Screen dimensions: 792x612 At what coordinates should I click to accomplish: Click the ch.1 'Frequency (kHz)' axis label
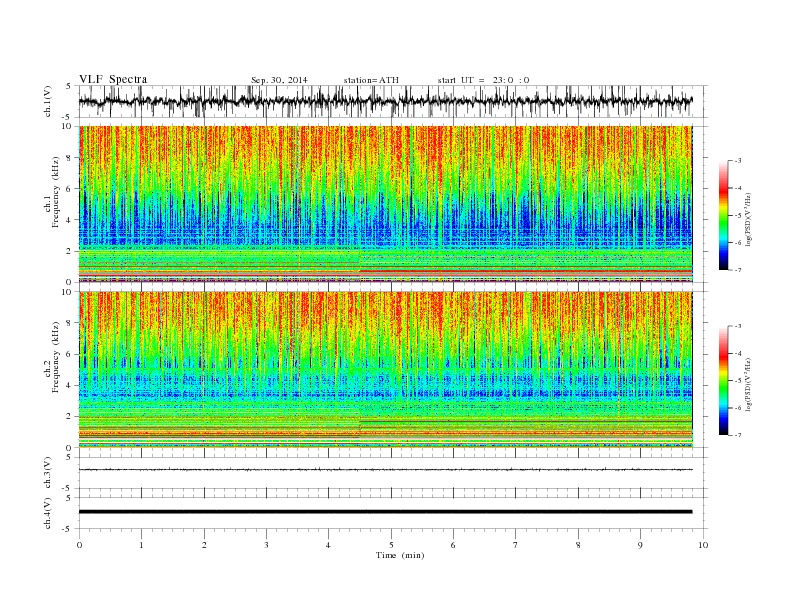(x=56, y=192)
